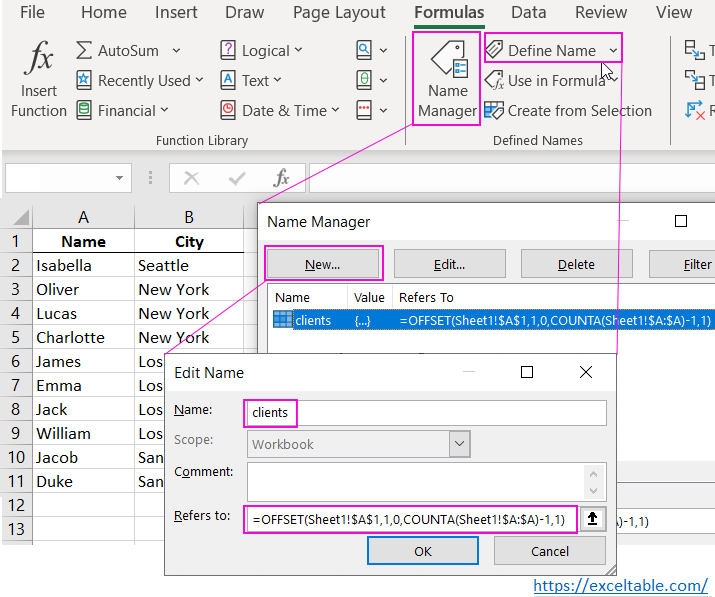Open the Date & Time functions icon
The height and width of the screenshot is (597, 715).
pyautogui.click(x=228, y=110)
